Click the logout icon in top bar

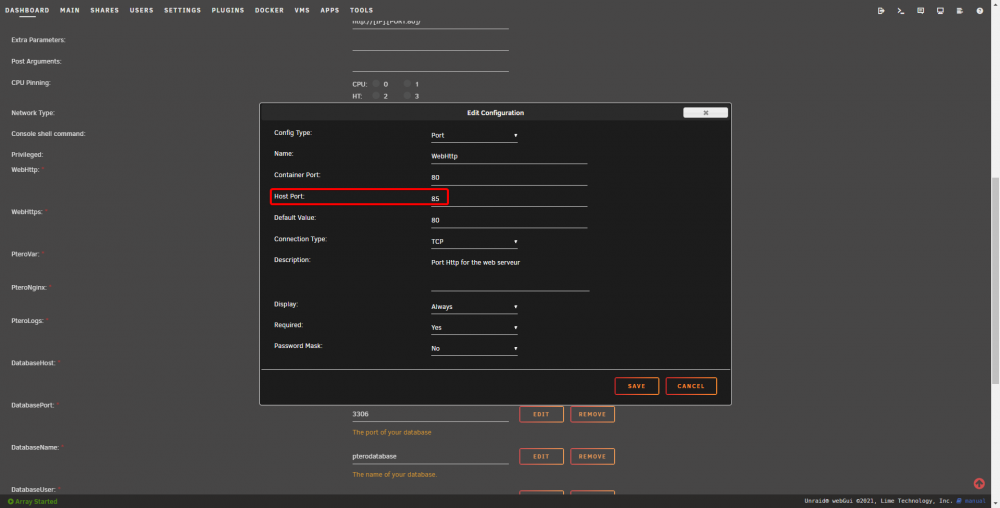coord(881,11)
